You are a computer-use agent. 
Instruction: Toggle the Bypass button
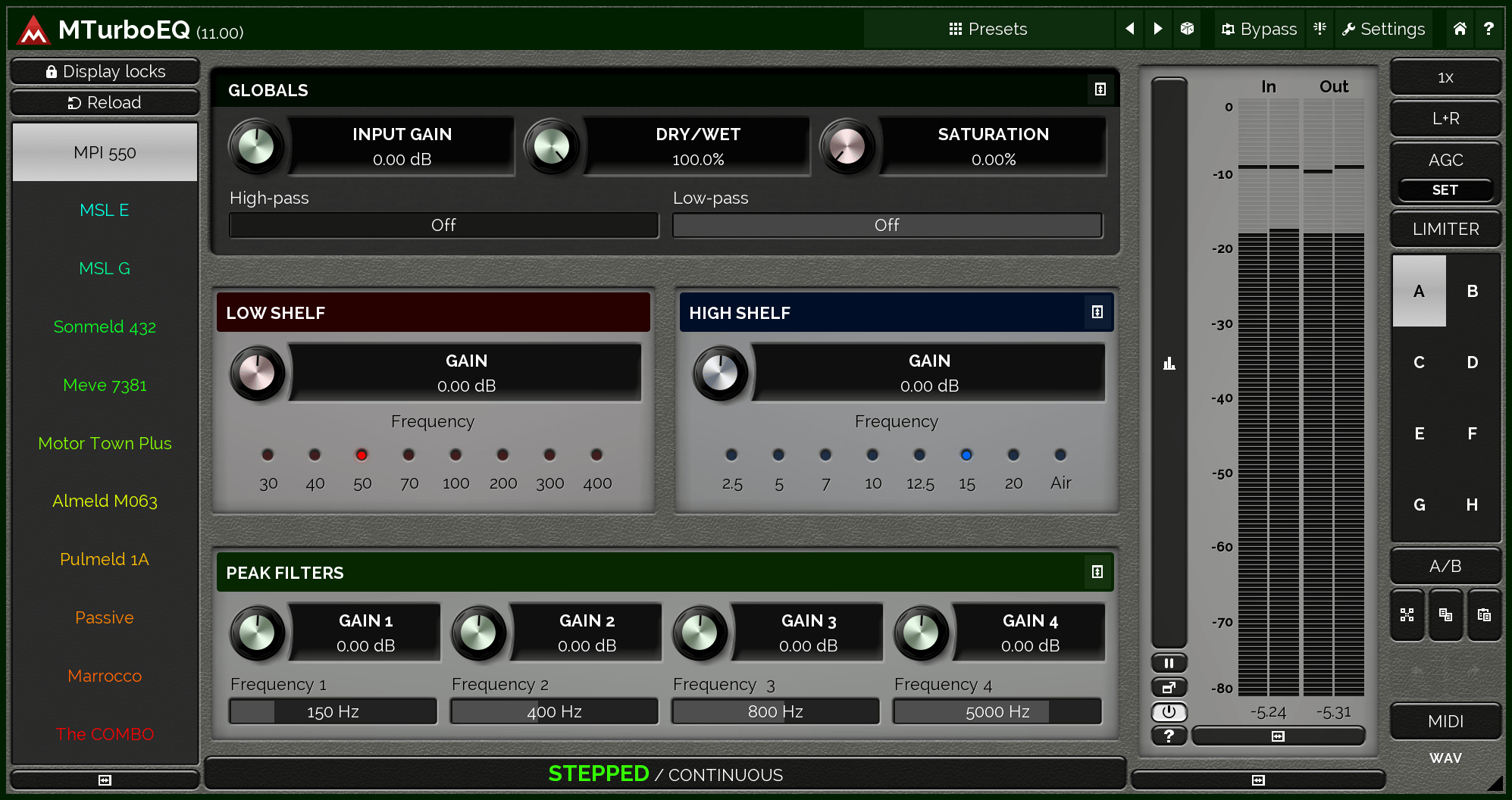pos(1259,29)
